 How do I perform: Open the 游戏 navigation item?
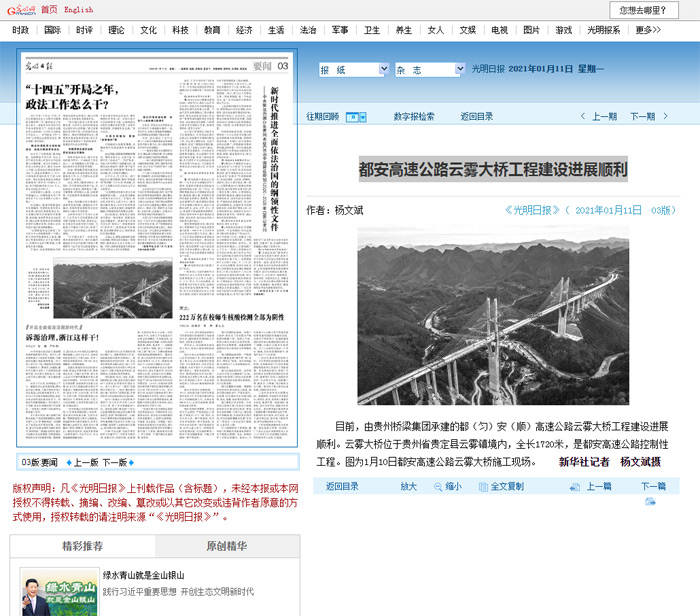[563, 30]
